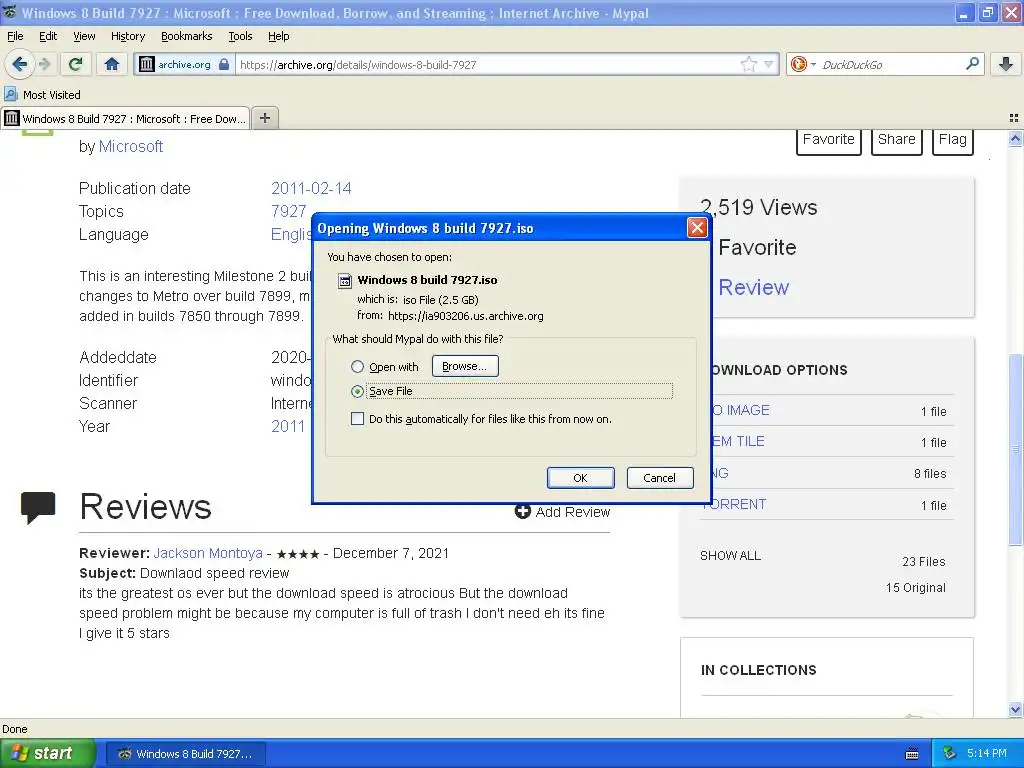Open the File menu
Viewport: 1024px width, 768px height.
pos(15,36)
